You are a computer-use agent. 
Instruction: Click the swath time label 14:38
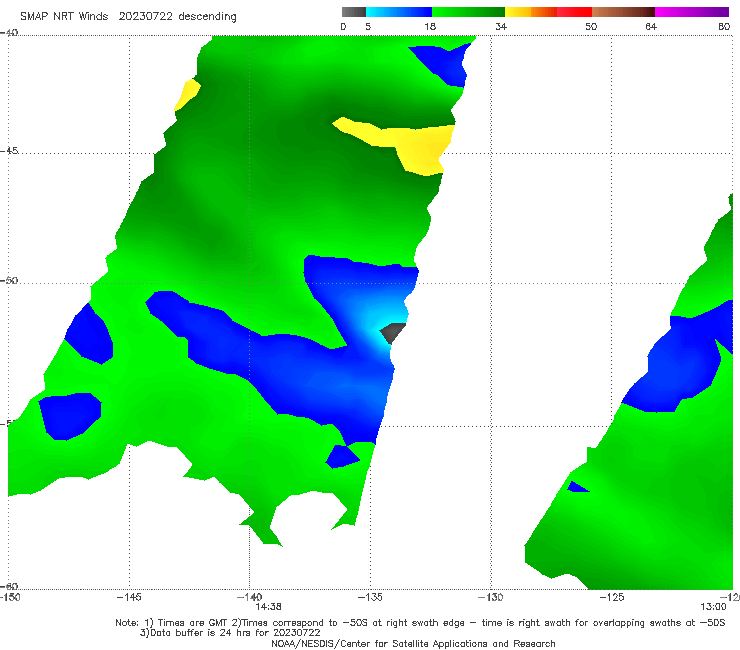tap(269, 607)
